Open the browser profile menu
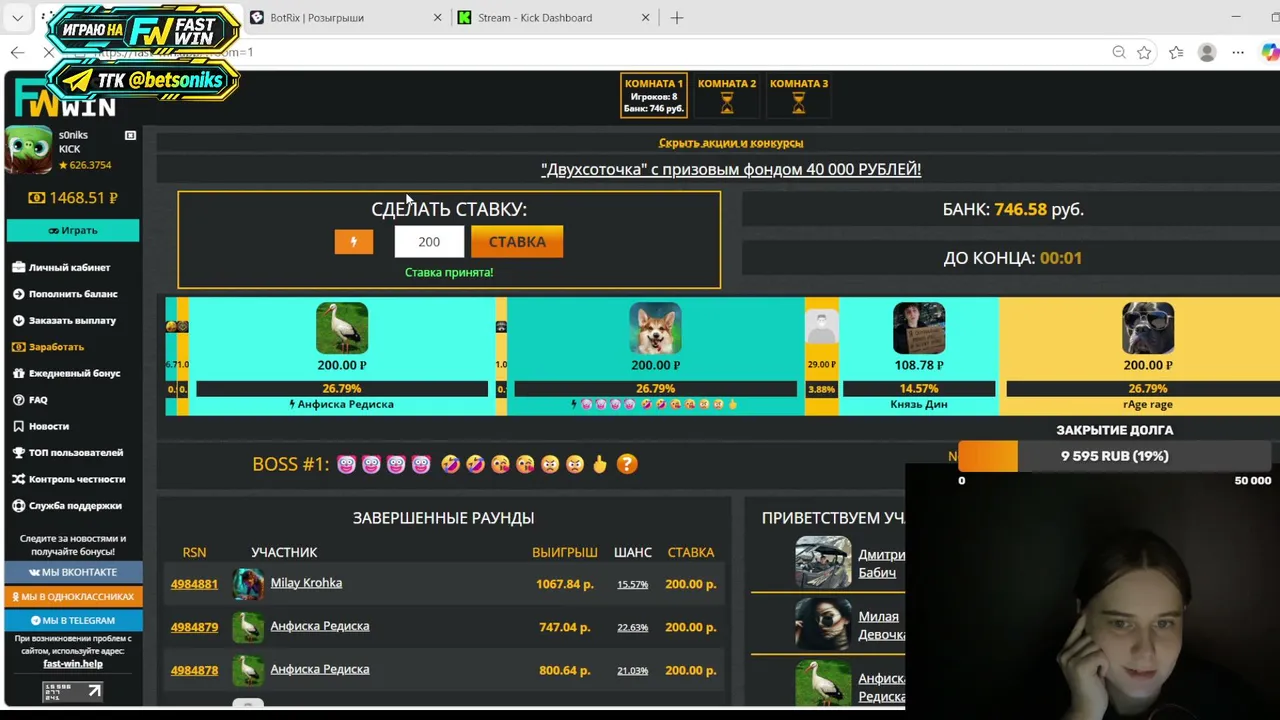 (x=1207, y=52)
